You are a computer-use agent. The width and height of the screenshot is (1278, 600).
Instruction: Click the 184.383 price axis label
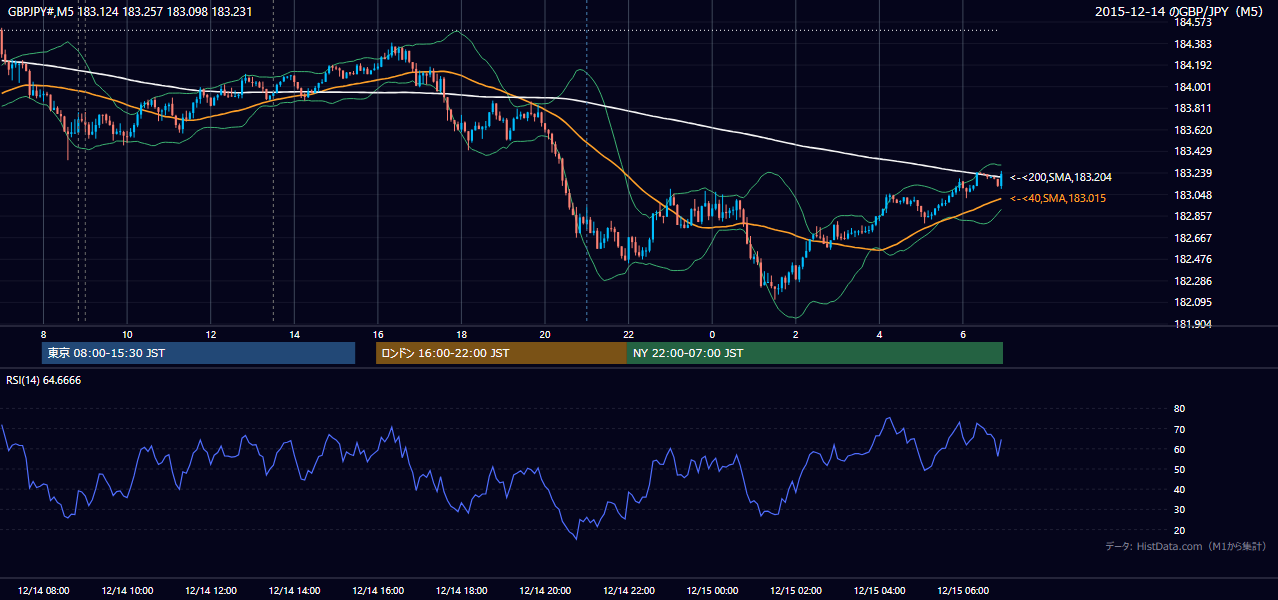point(1192,44)
